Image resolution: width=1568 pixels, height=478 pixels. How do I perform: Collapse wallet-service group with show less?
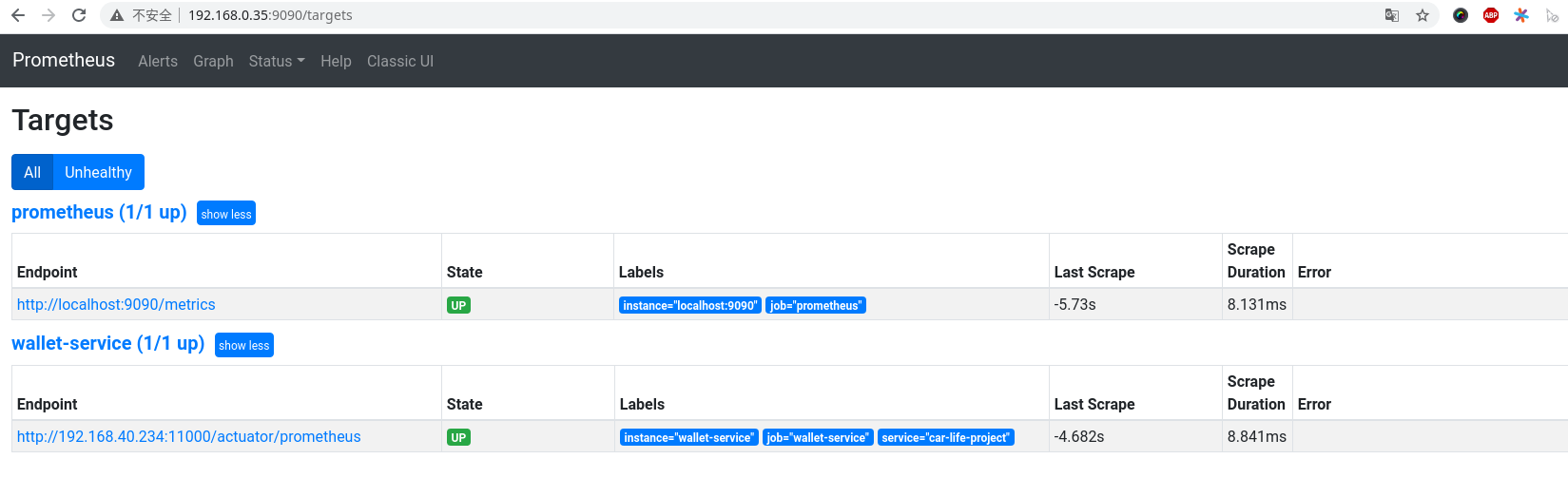click(x=244, y=345)
